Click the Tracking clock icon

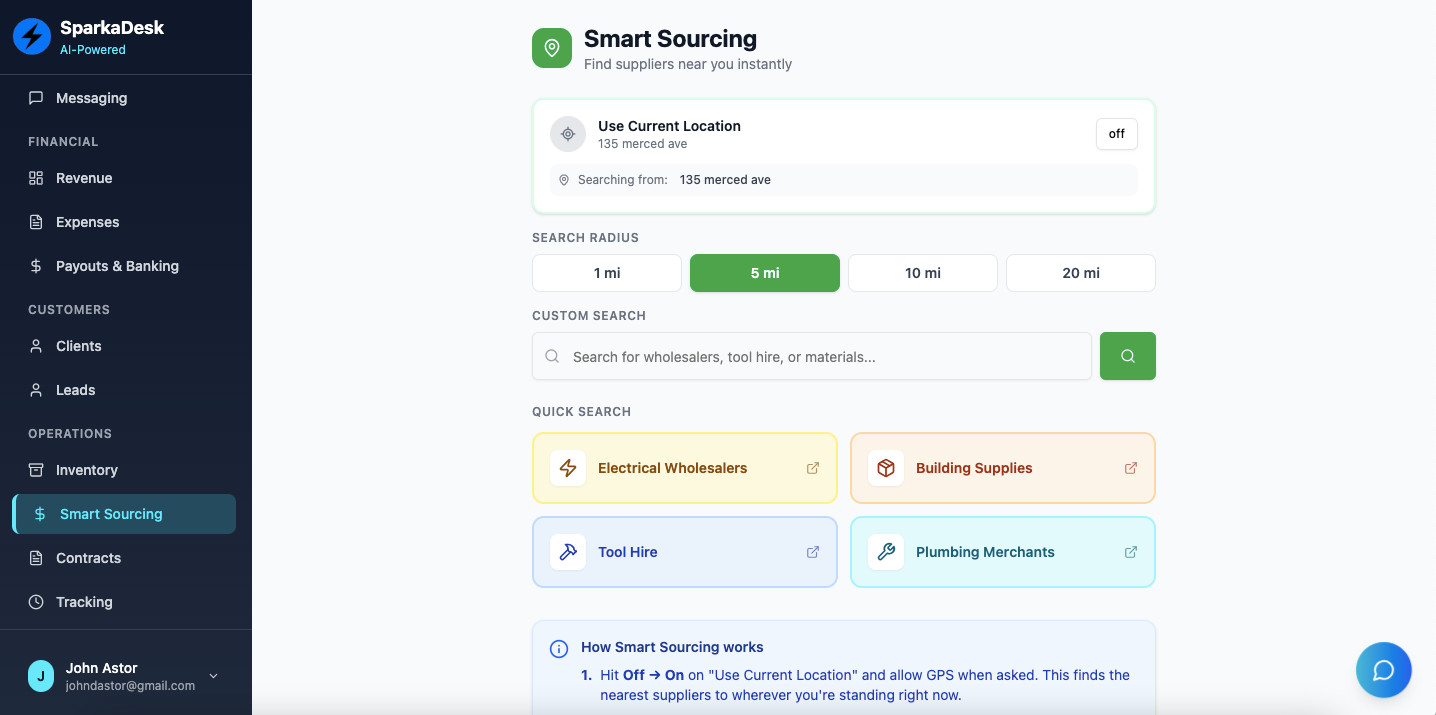(x=36, y=602)
